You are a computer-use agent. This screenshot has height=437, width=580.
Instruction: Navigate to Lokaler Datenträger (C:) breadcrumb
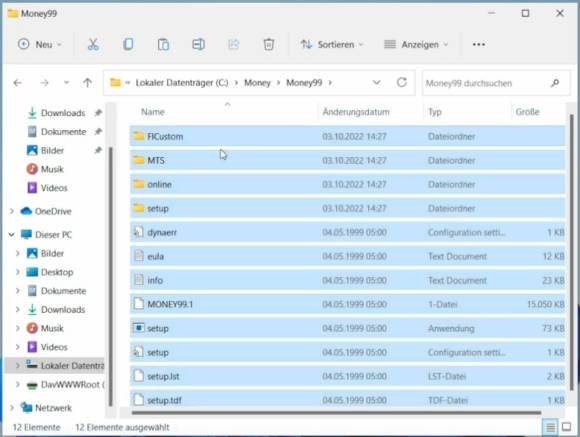coord(182,83)
